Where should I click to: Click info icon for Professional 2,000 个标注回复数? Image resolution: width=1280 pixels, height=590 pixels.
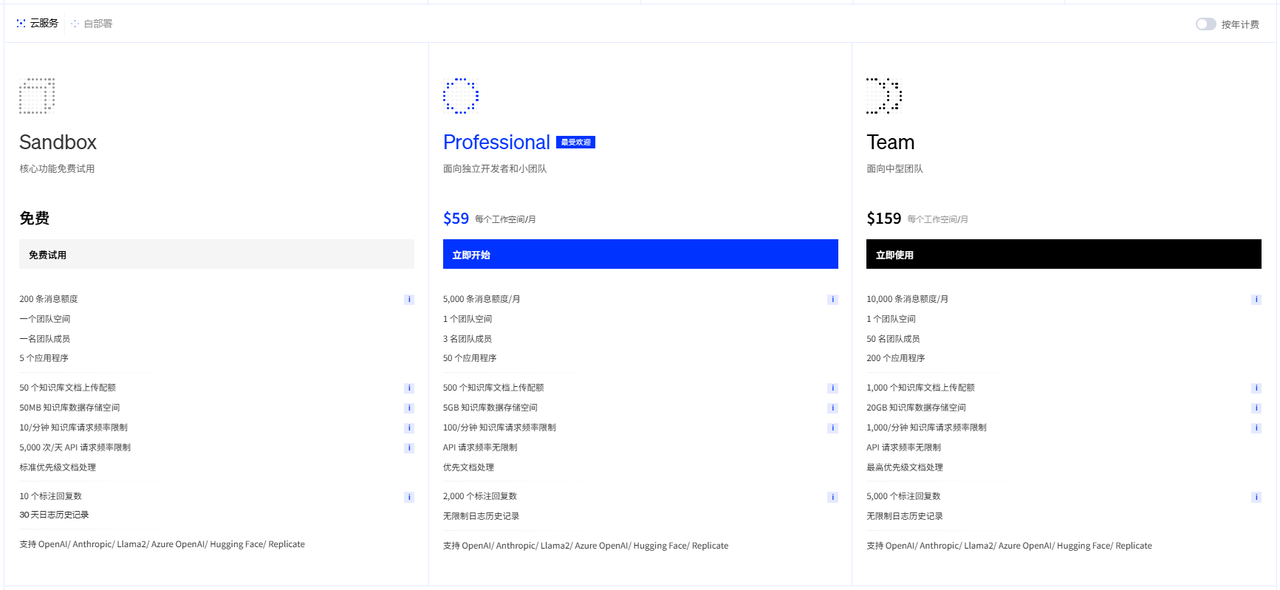833,497
